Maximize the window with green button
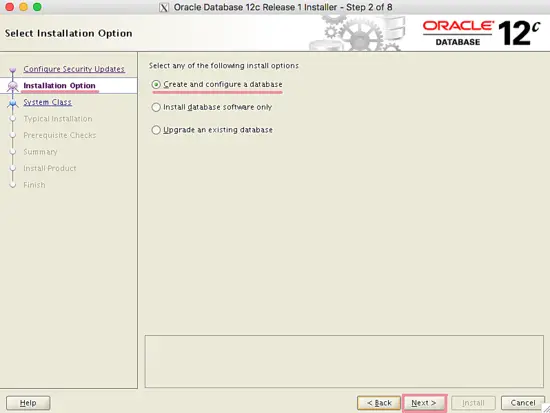Image resolution: width=550 pixels, height=413 pixels. click(37, 7)
